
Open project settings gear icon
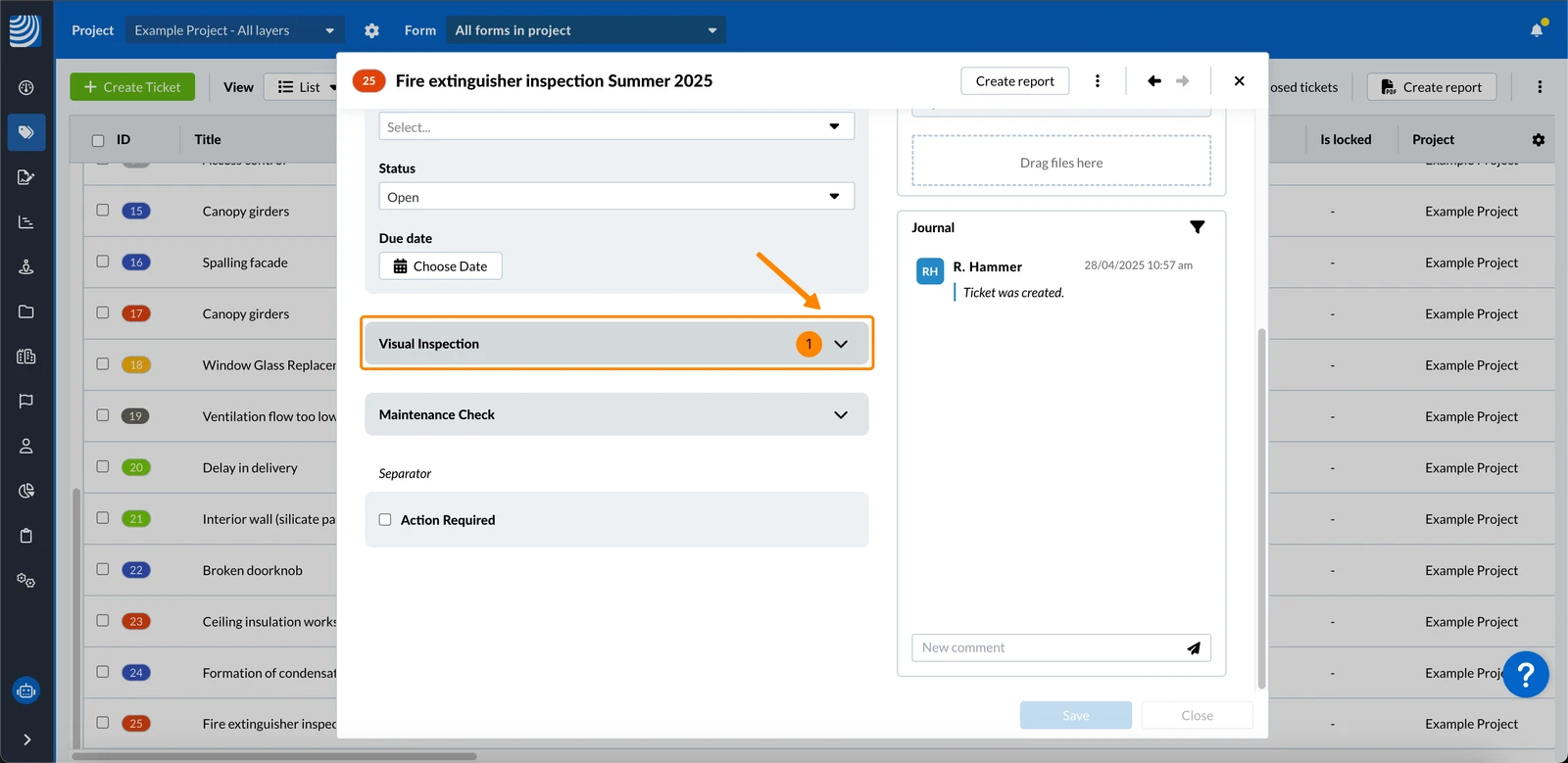[x=371, y=30]
